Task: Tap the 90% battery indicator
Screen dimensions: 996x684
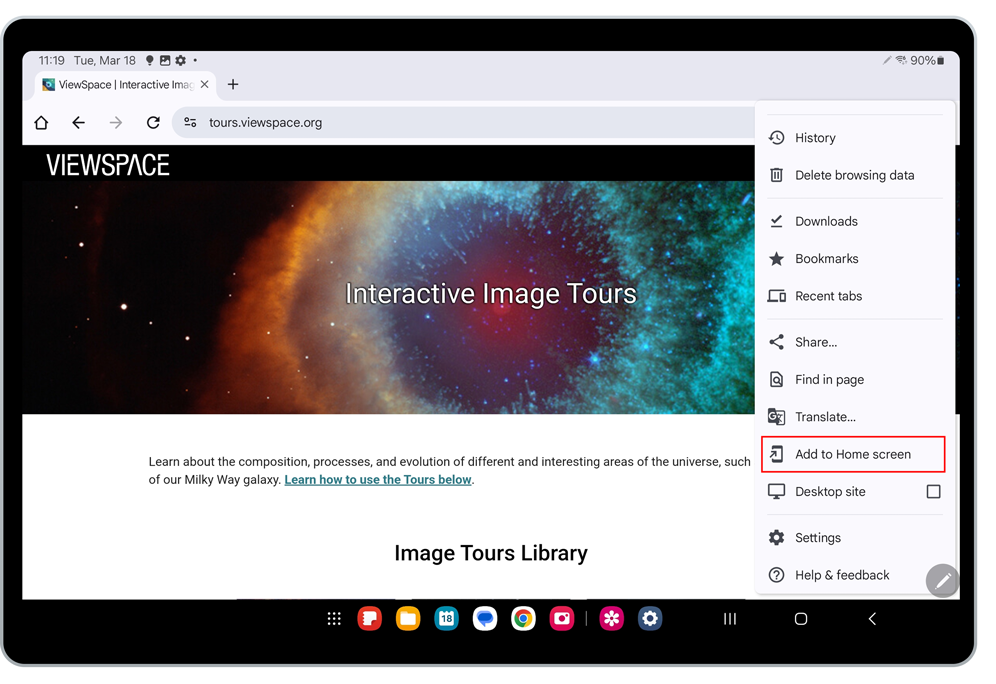Action: click(x=927, y=60)
